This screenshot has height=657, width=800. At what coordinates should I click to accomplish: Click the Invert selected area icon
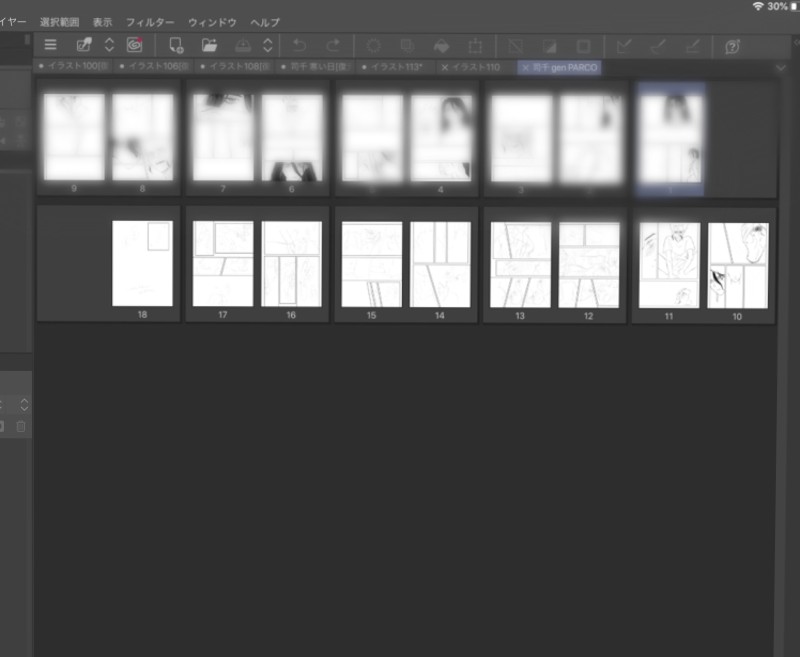click(x=549, y=47)
